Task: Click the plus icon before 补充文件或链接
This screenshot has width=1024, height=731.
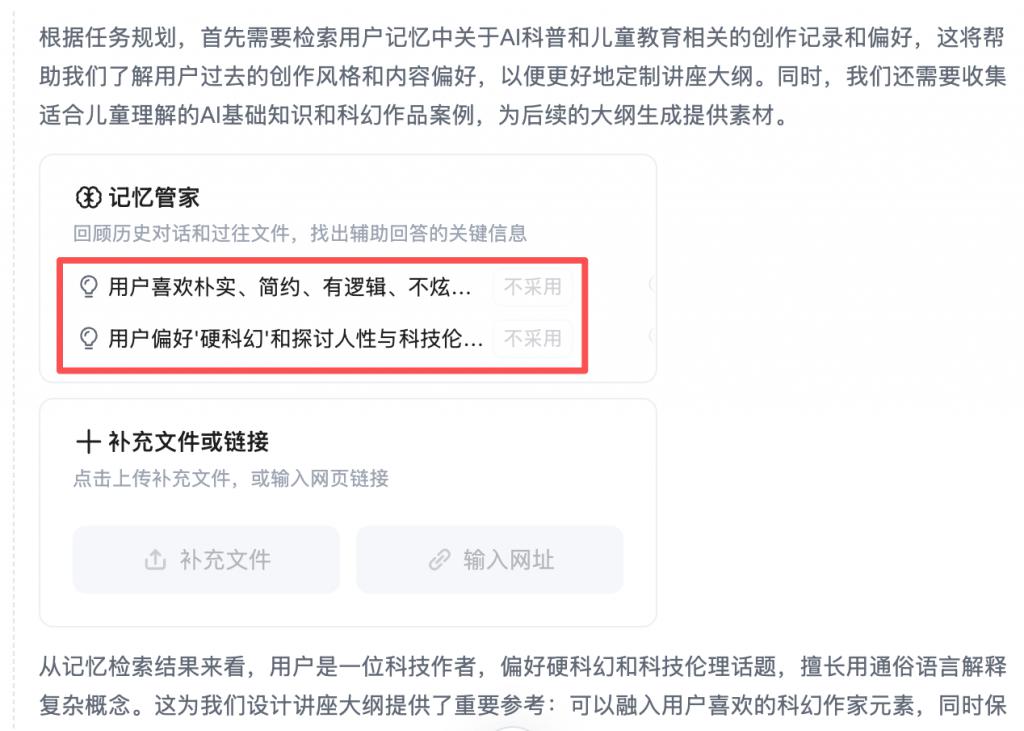Action: pos(88,442)
